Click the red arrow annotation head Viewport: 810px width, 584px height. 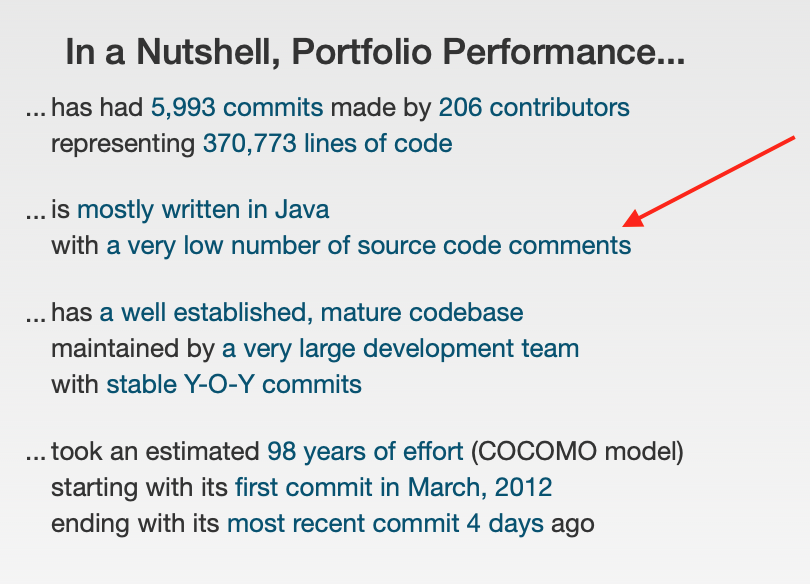(x=633, y=220)
